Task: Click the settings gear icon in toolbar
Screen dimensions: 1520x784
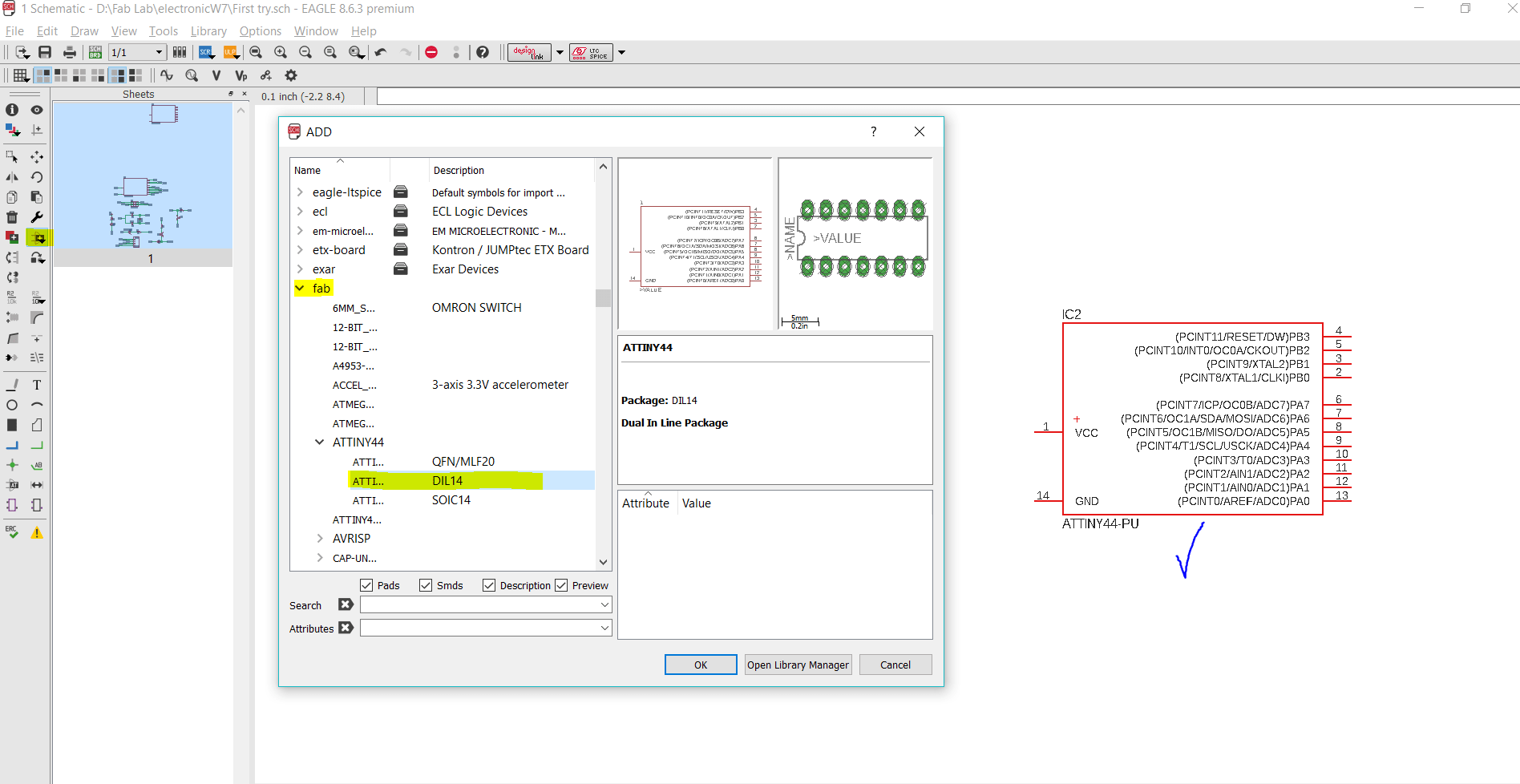Action: [x=291, y=75]
